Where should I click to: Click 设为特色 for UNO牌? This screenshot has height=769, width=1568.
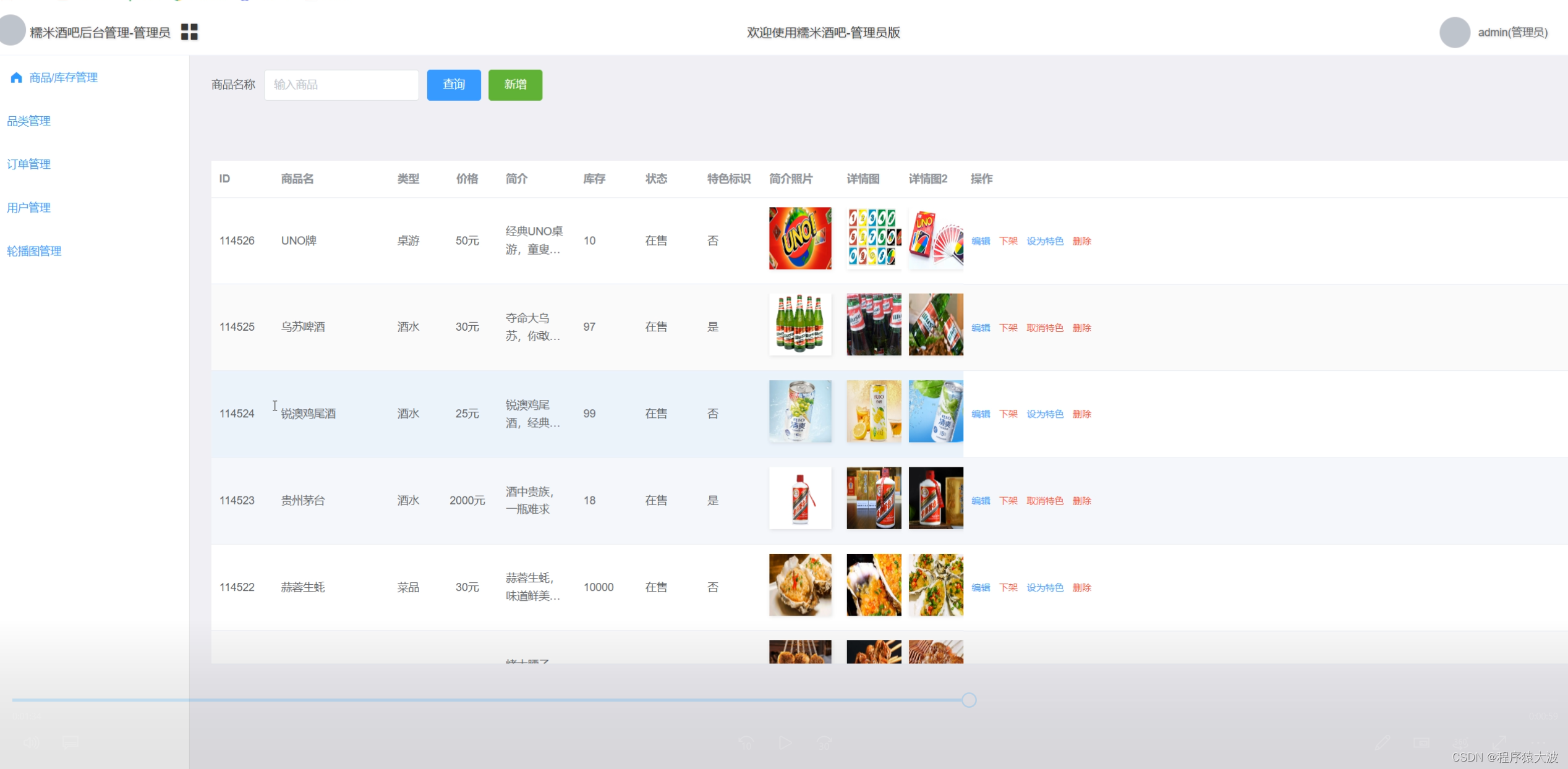tap(1045, 241)
